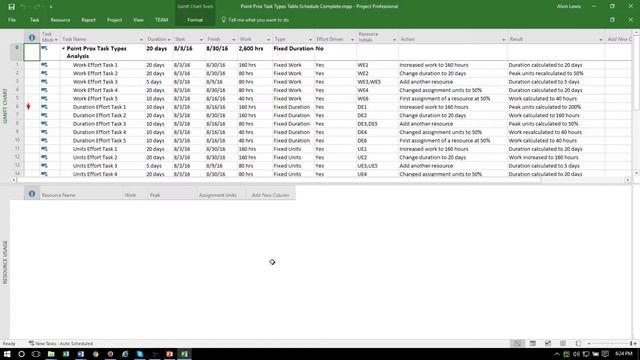Image resolution: width=640 pixels, height=360 pixels.
Task: Click the Save icon in quick access toolbar
Action: 11,7
